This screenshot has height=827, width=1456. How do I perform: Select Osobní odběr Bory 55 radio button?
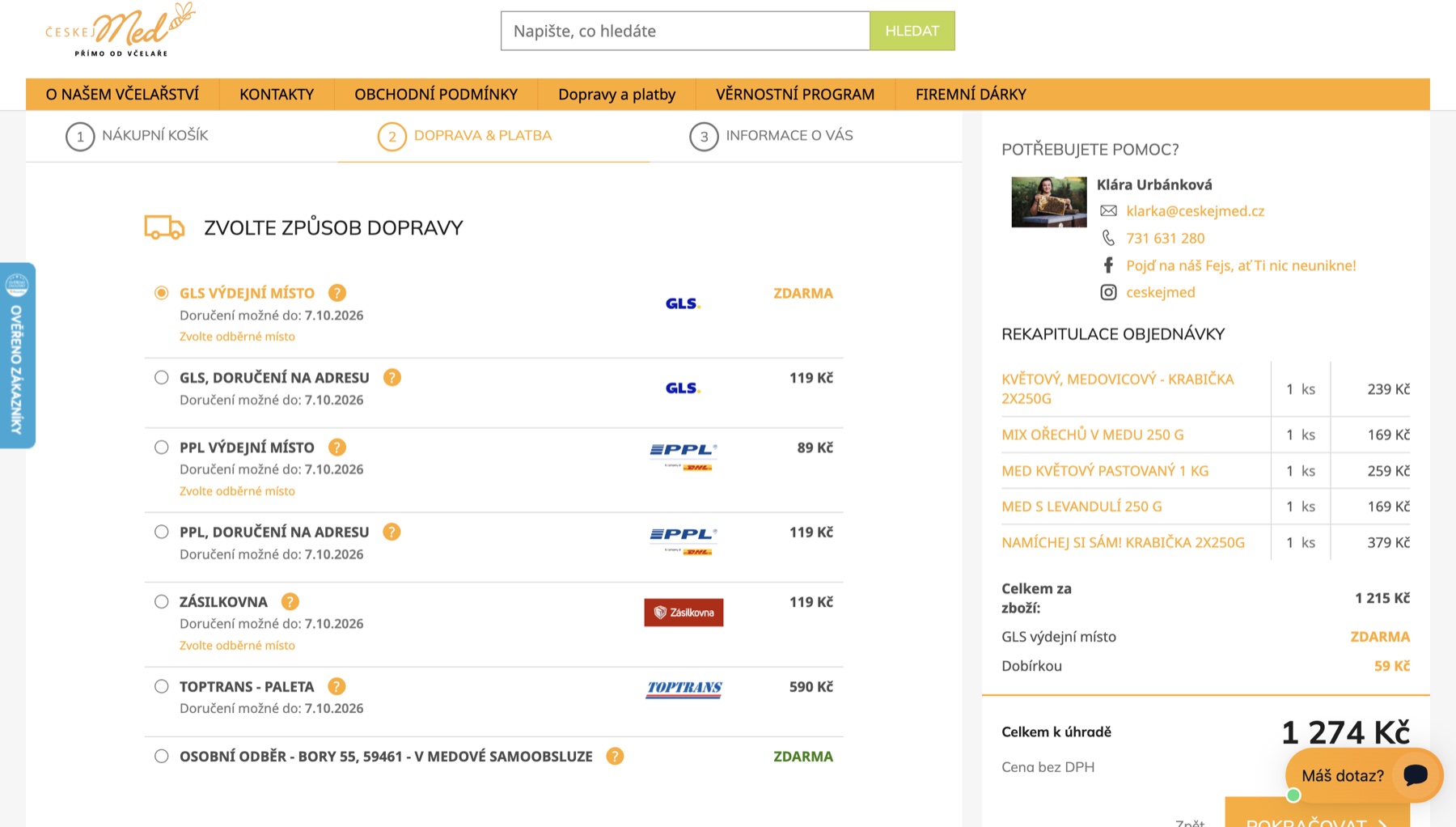pos(162,756)
